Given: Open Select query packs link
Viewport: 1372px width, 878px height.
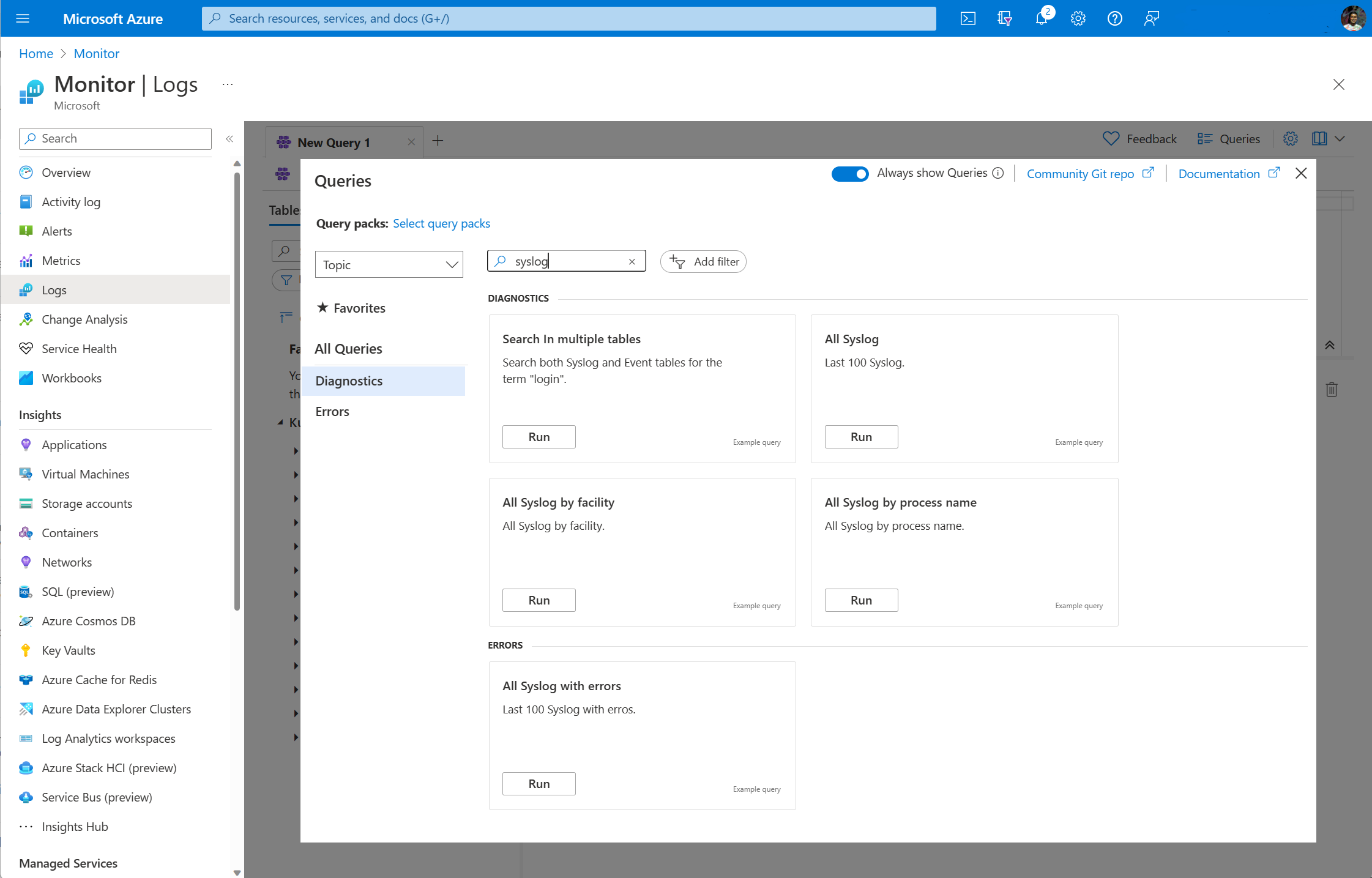Looking at the screenshot, I should click(441, 223).
